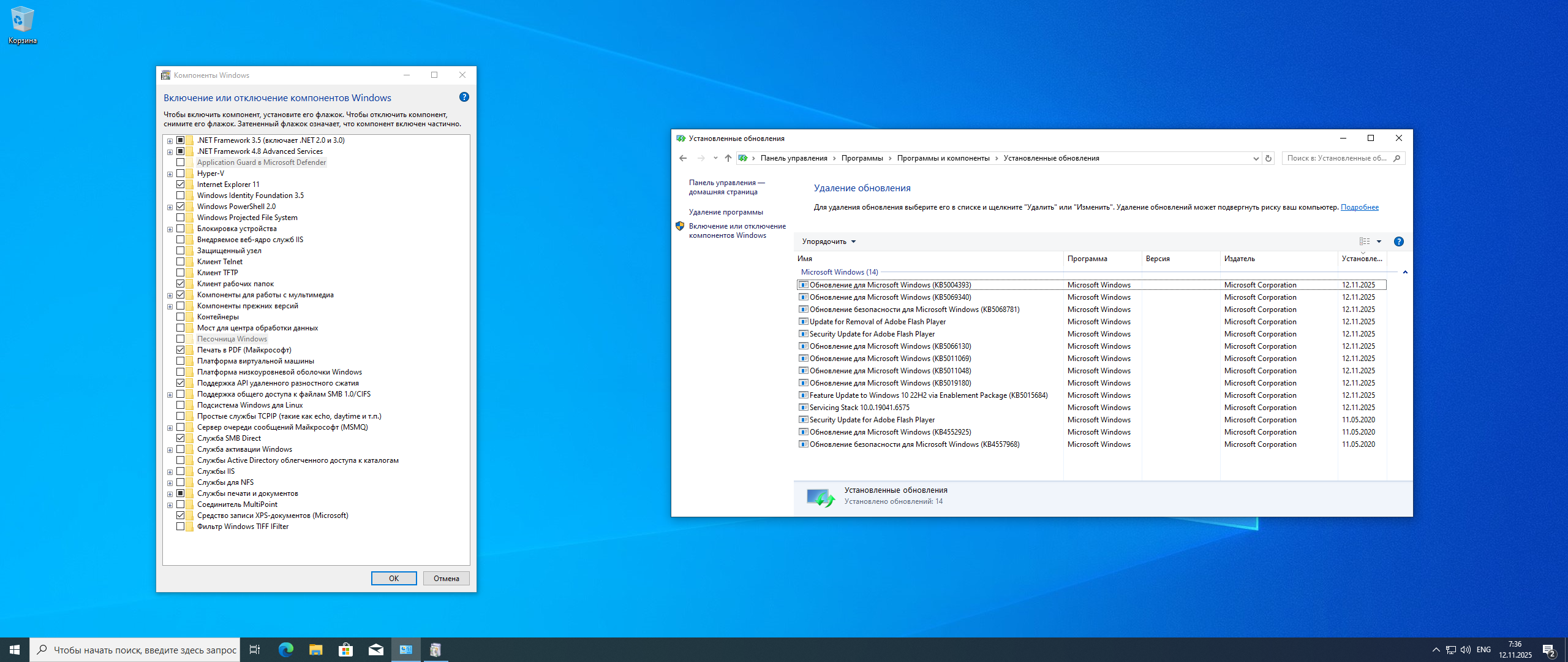
Task: Click the Подробнее link
Action: (x=1359, y=207)
